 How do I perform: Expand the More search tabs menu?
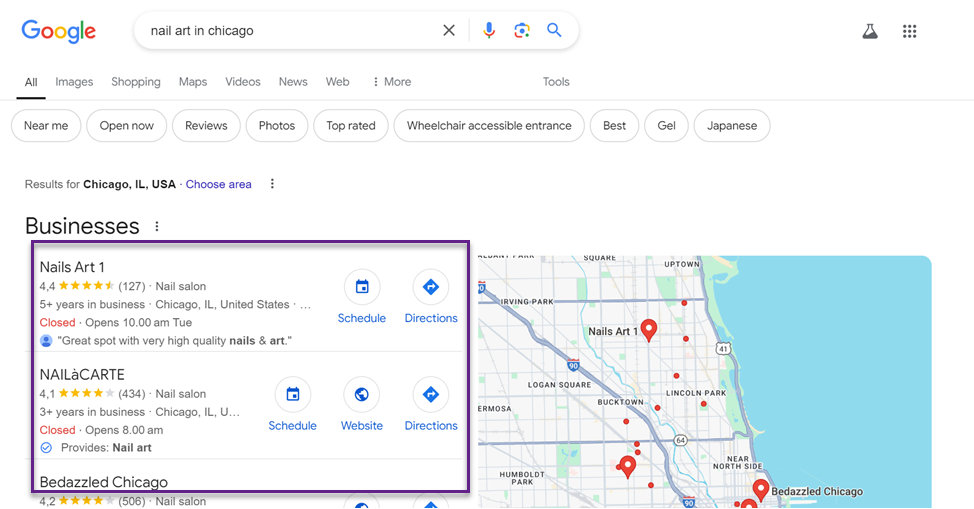pos(392,81)
